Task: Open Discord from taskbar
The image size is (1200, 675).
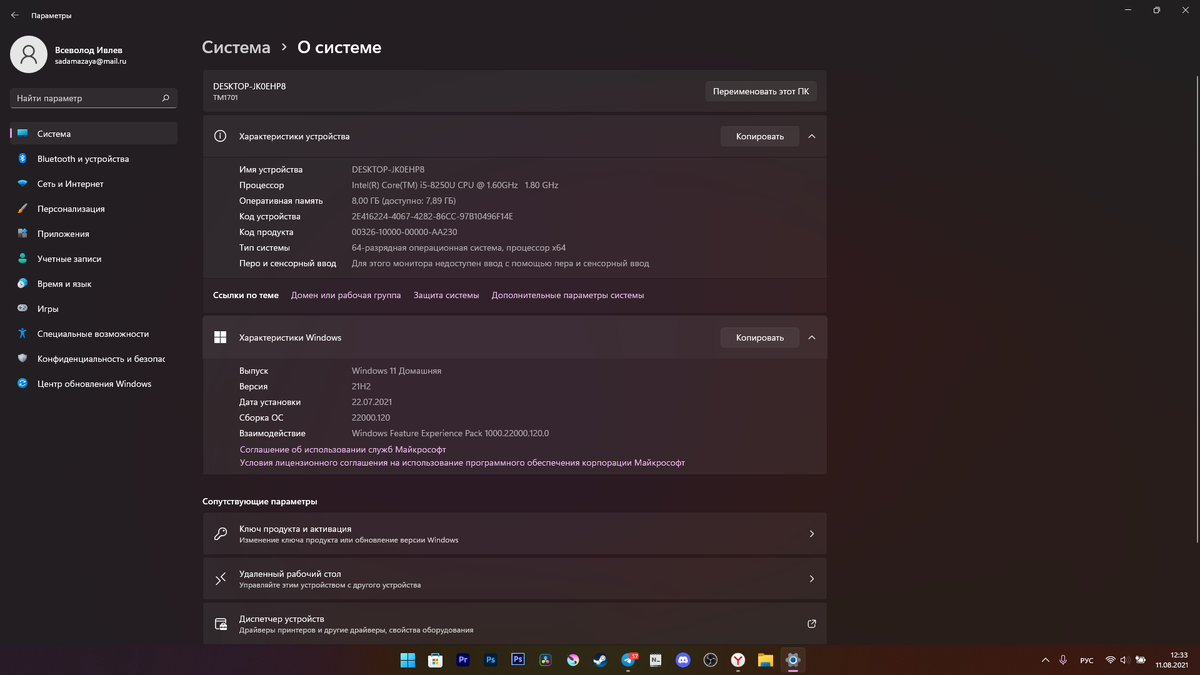Action: 683,660
